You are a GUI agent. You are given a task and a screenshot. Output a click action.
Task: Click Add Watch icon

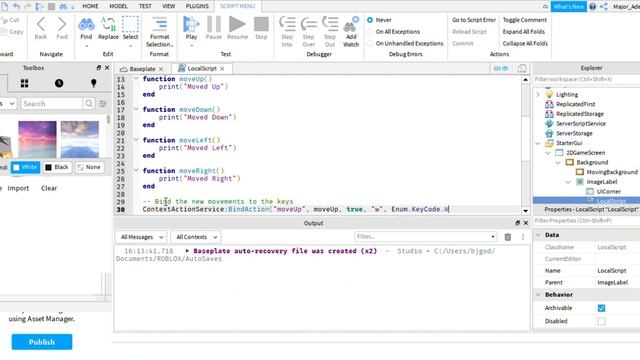pyautogui.click(x=351, y=24)
